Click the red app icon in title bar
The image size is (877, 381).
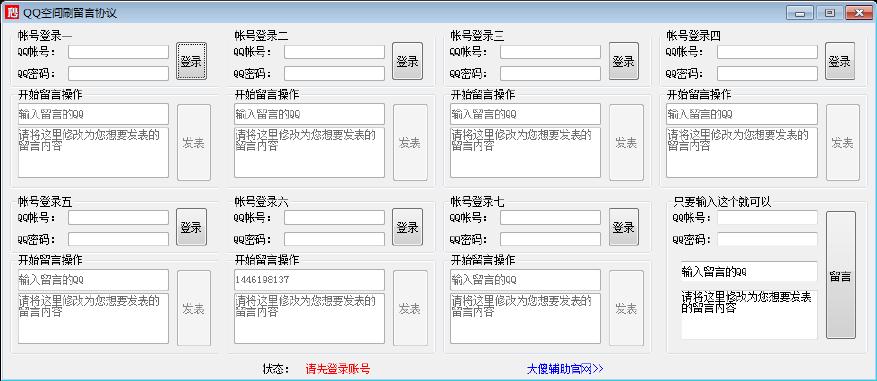[x=12, y=12]
